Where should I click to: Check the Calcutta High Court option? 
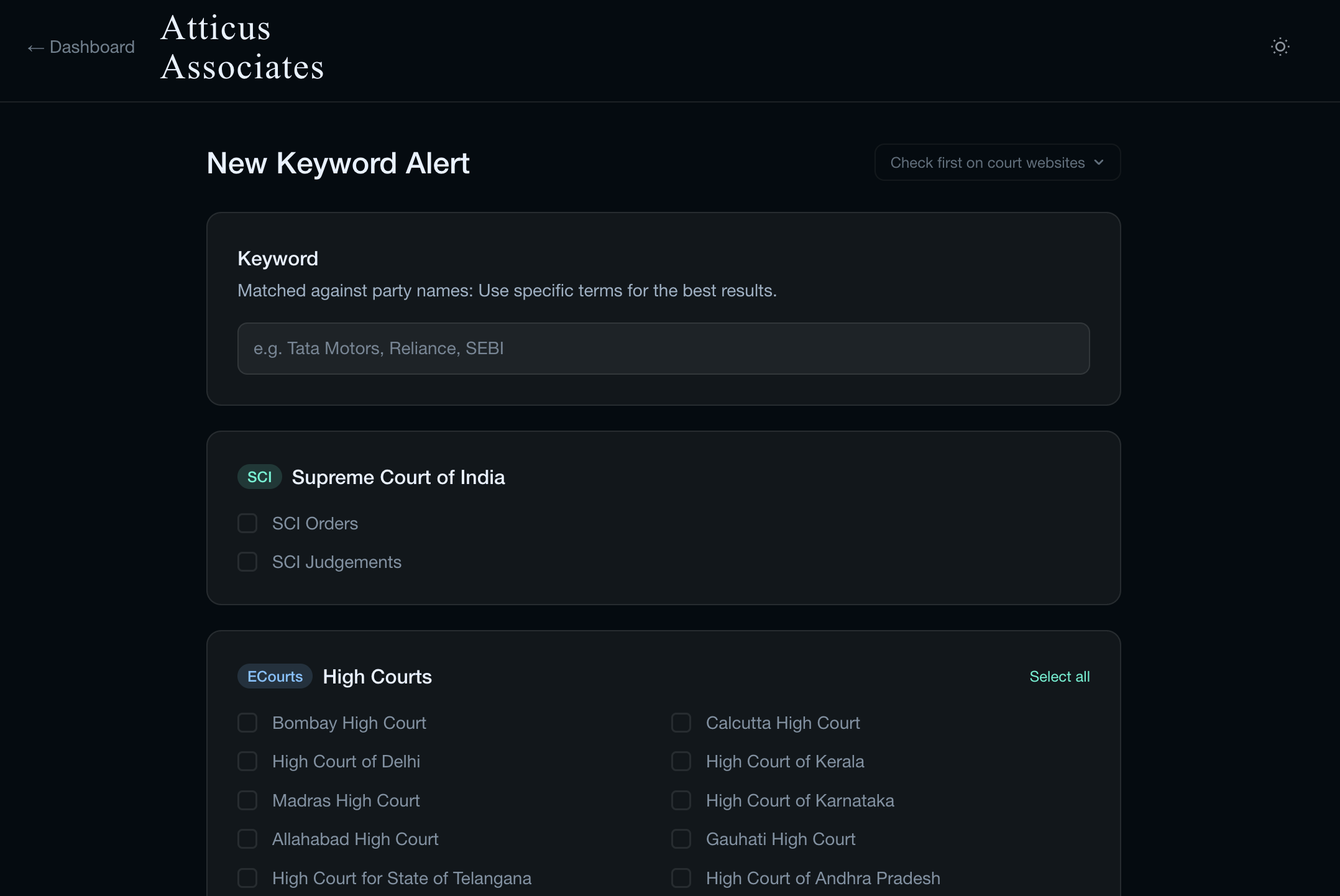[681, 723]
